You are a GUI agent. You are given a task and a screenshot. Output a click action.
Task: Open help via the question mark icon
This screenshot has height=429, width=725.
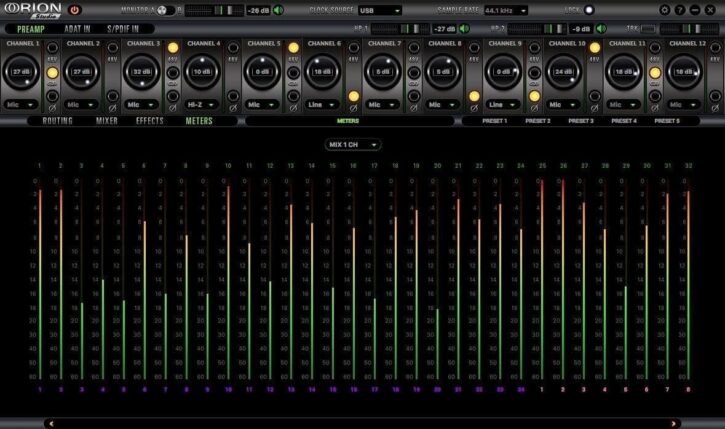pyautogui.click(x=680, y=10)
